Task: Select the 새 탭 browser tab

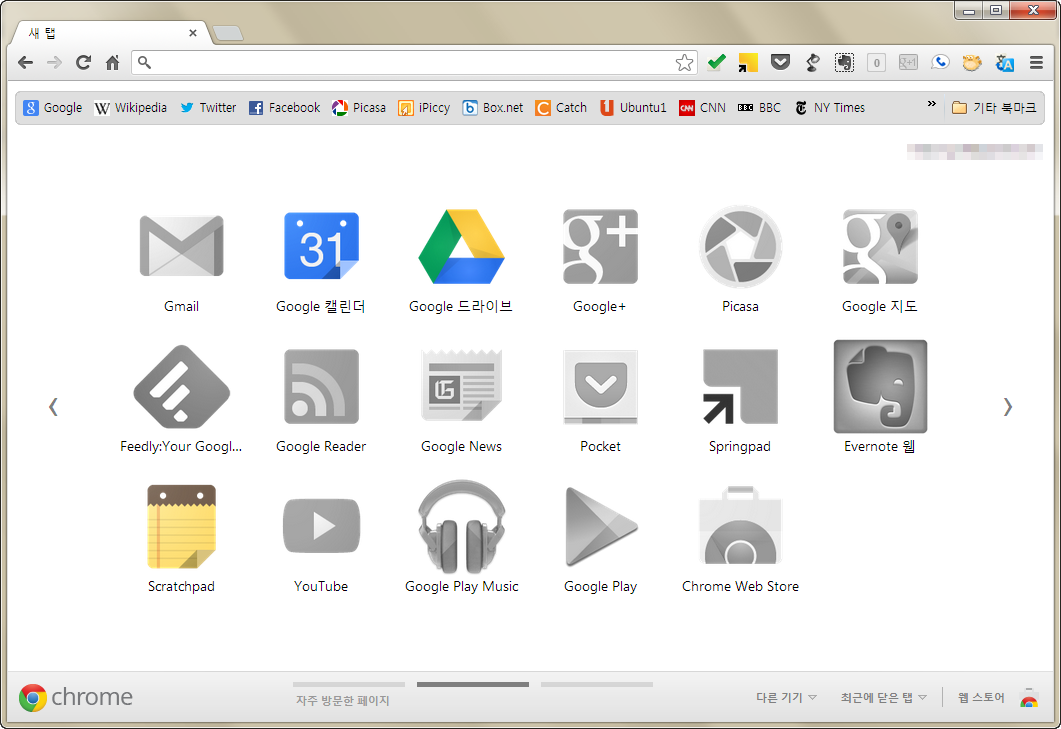Action: (112, 33)
